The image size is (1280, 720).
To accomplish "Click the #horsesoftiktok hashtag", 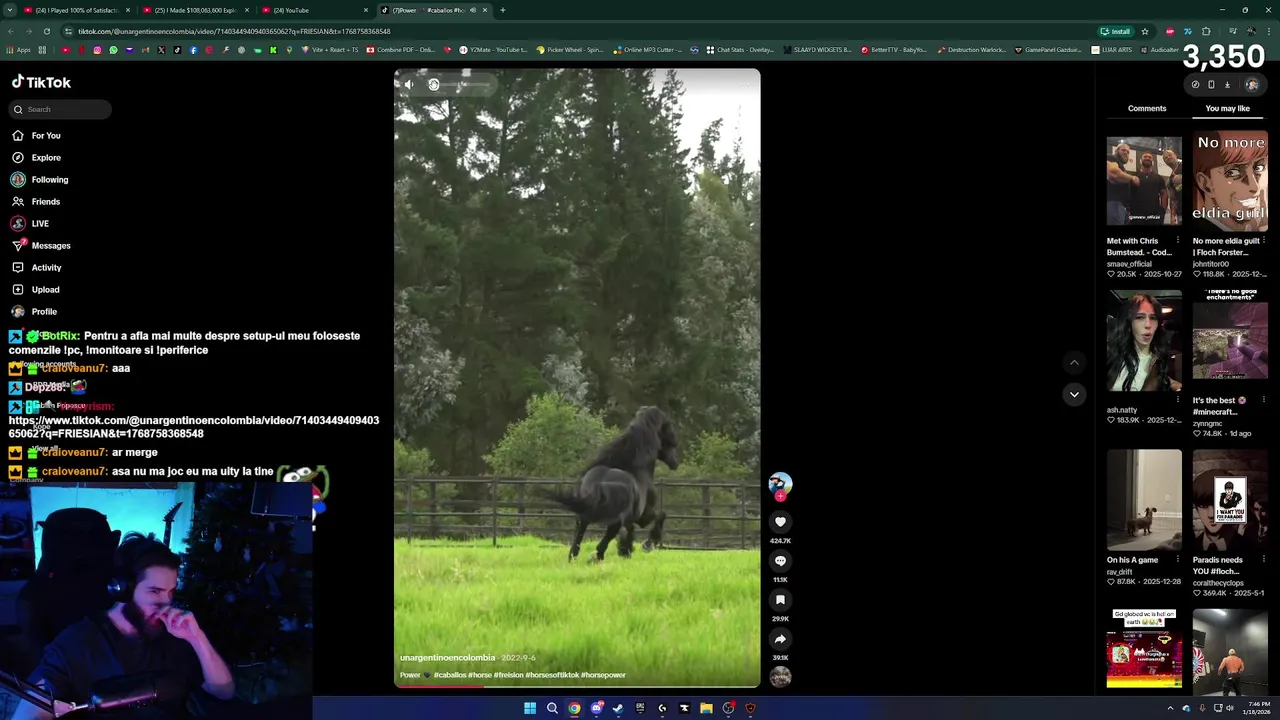I will point(552,675).
